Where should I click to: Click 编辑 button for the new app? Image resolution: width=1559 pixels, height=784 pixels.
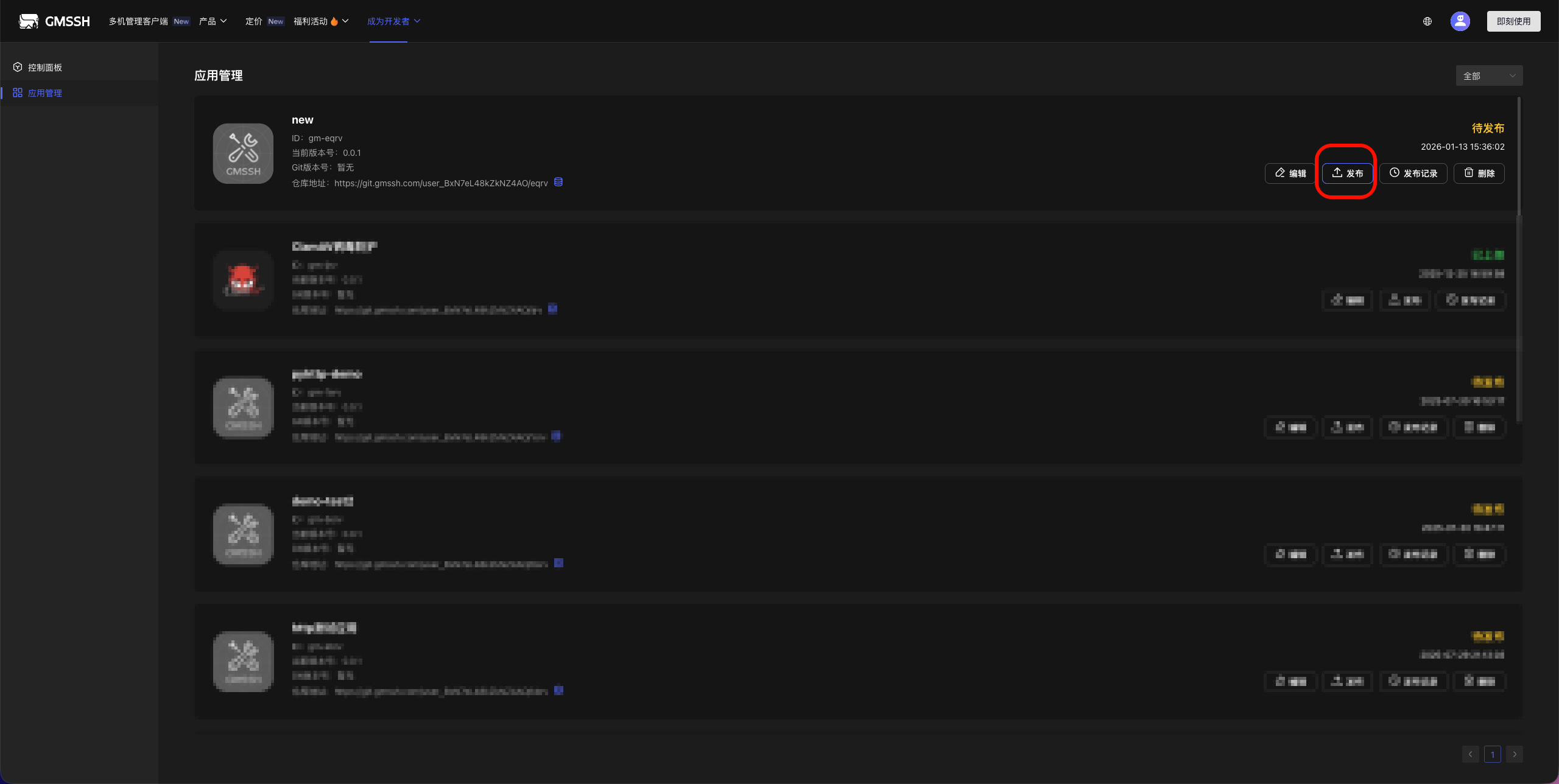click(x=1290, y=173)
